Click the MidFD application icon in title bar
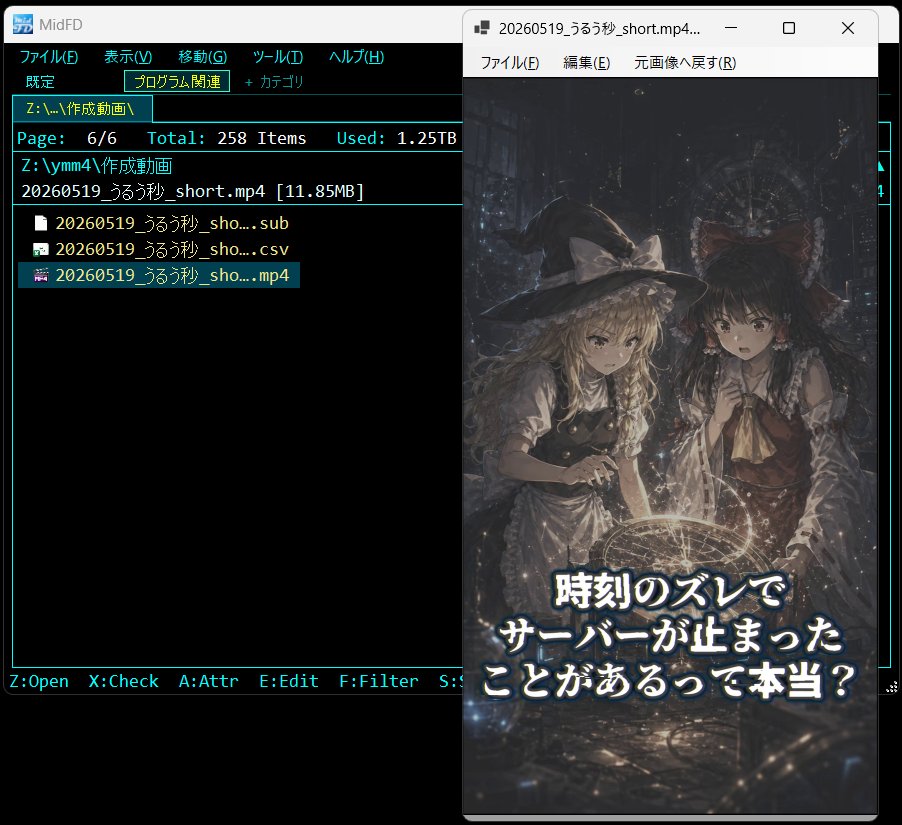Image resolution: width=902 pixels, height=825 pixels. click(22, 25)
